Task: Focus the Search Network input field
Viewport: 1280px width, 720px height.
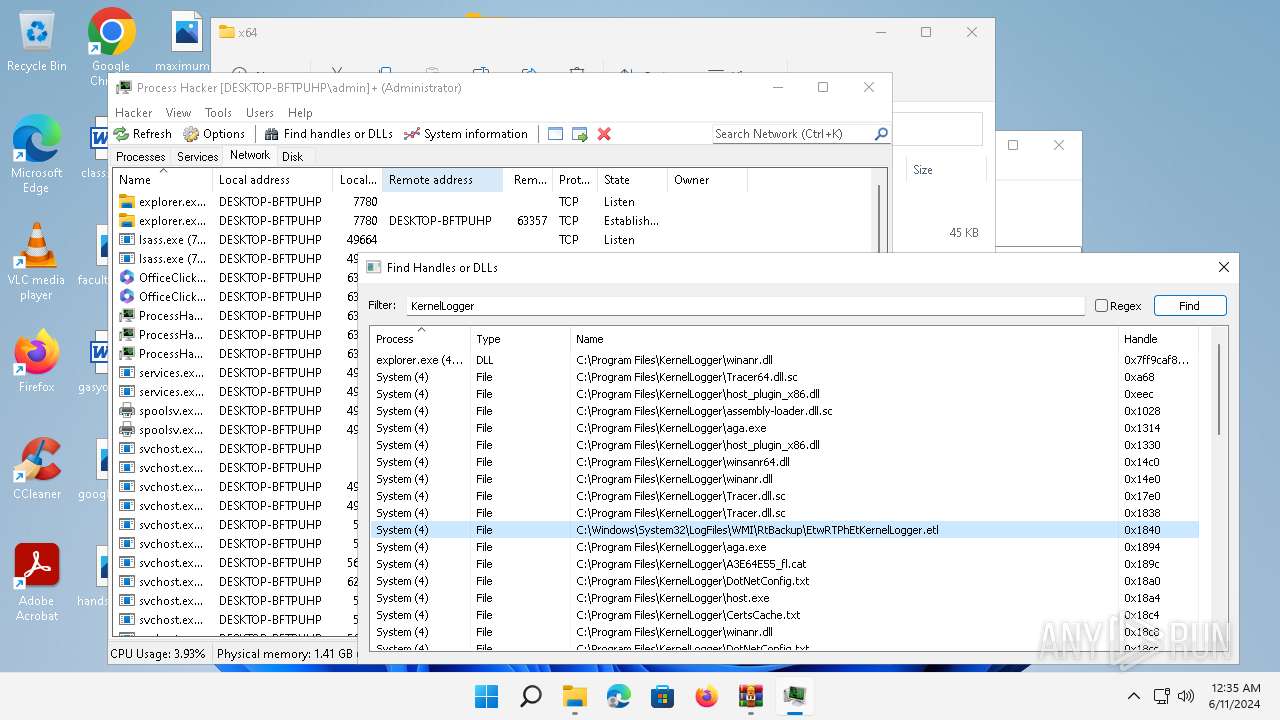Action: 792,133
